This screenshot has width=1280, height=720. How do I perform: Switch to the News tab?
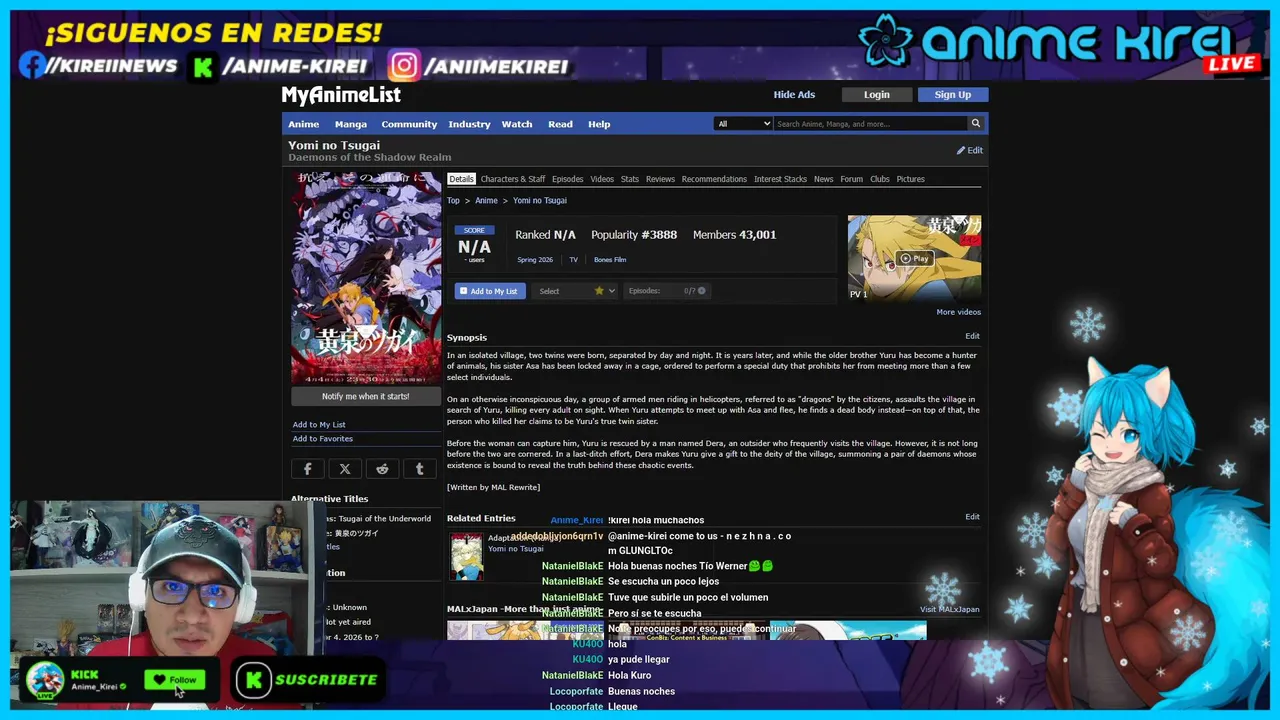coord(823,179)
